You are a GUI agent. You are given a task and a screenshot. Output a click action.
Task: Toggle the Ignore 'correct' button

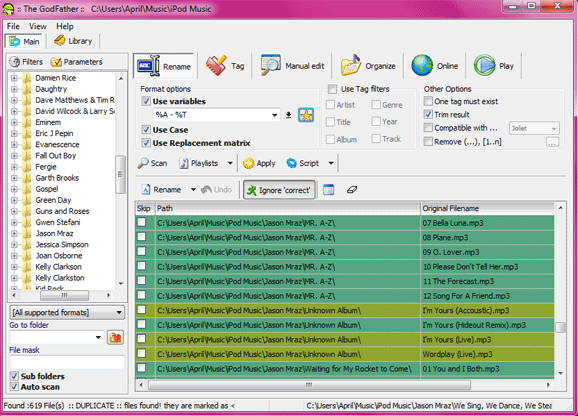click(x=279, y=190)
